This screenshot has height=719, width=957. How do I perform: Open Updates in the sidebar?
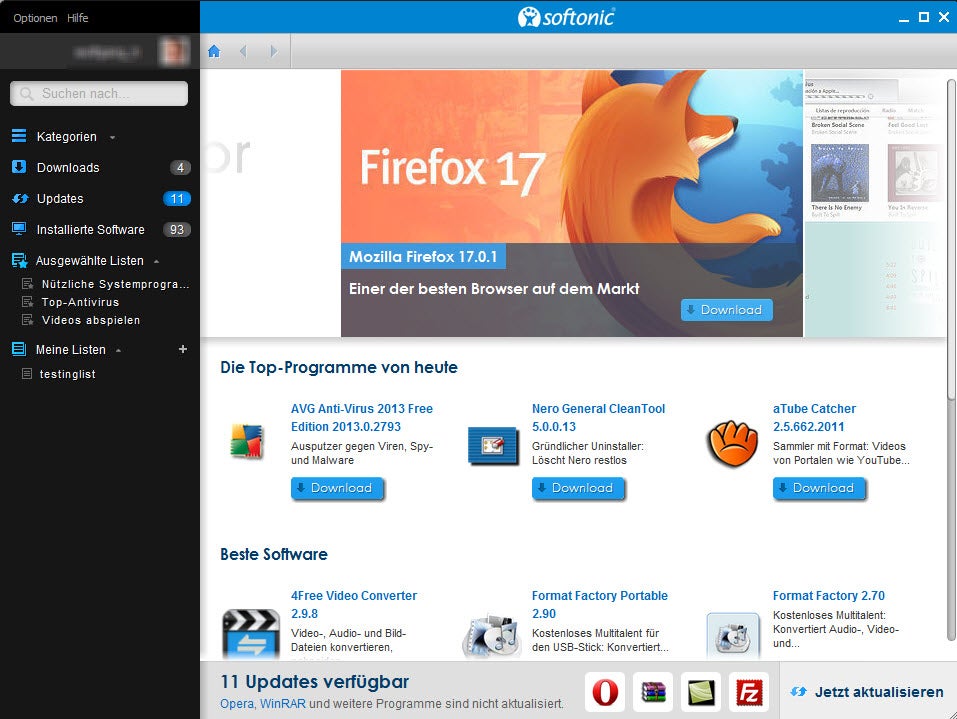pos(60,198)
